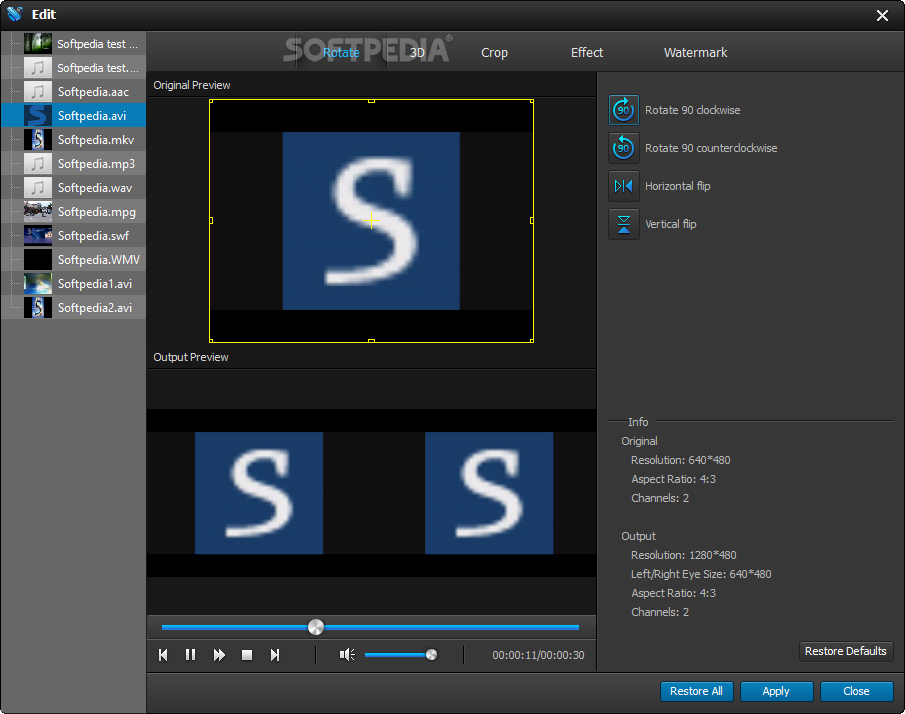The height and width of the screenshot is (714, 905).
Task: Click the right S image in Output Preview
Action: (489, 493)
